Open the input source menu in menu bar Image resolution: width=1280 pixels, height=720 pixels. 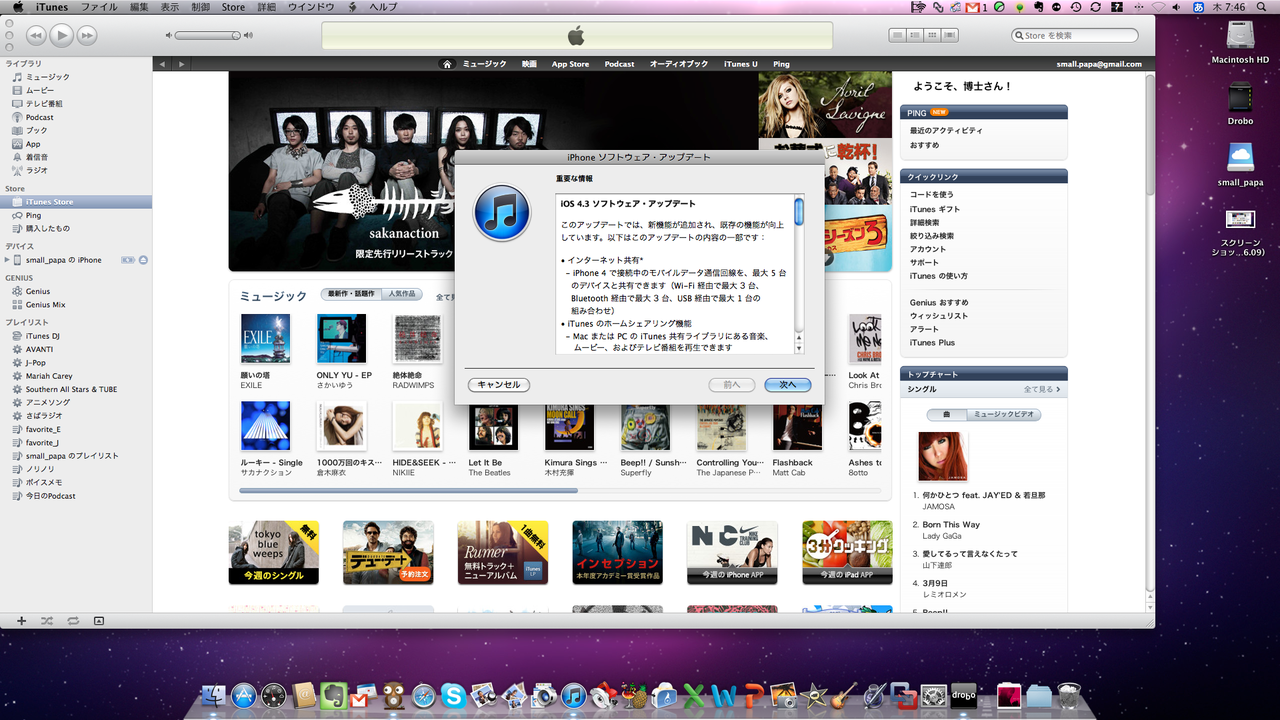click(x=1199, y=7)
